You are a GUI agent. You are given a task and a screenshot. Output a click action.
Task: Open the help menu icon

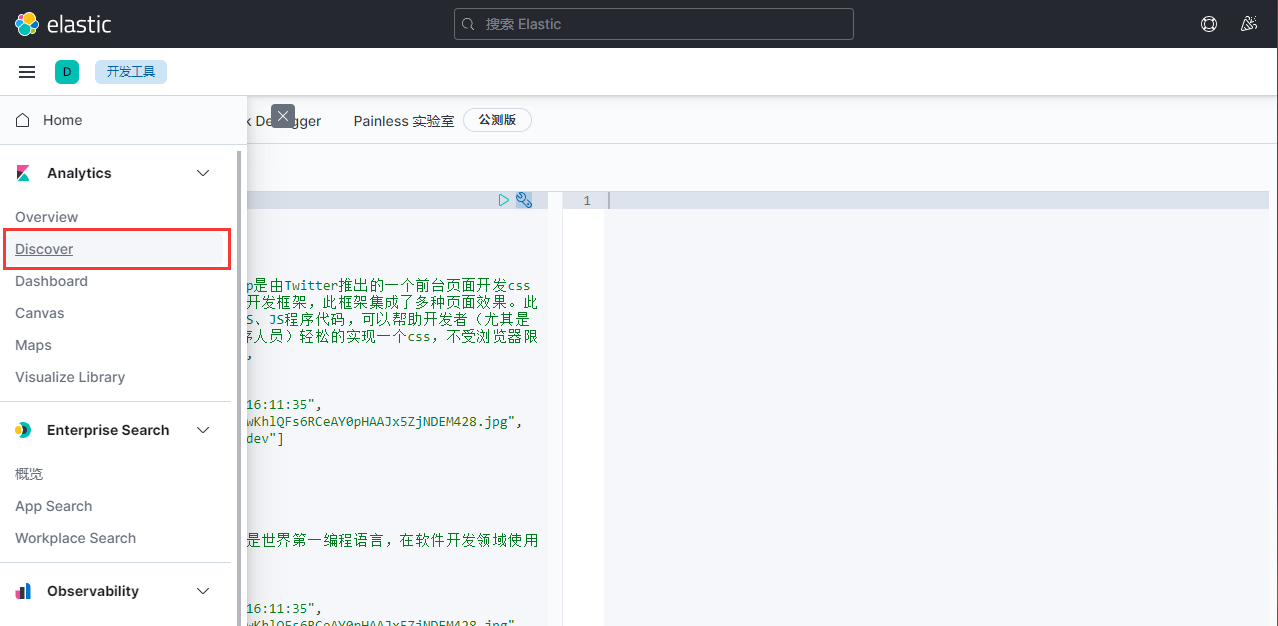coord(1209,24)
